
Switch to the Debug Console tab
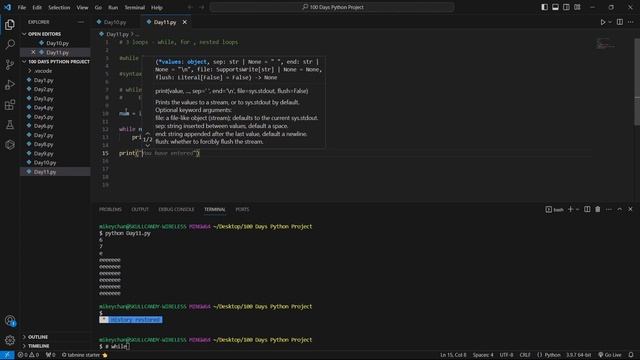(176, 209)
